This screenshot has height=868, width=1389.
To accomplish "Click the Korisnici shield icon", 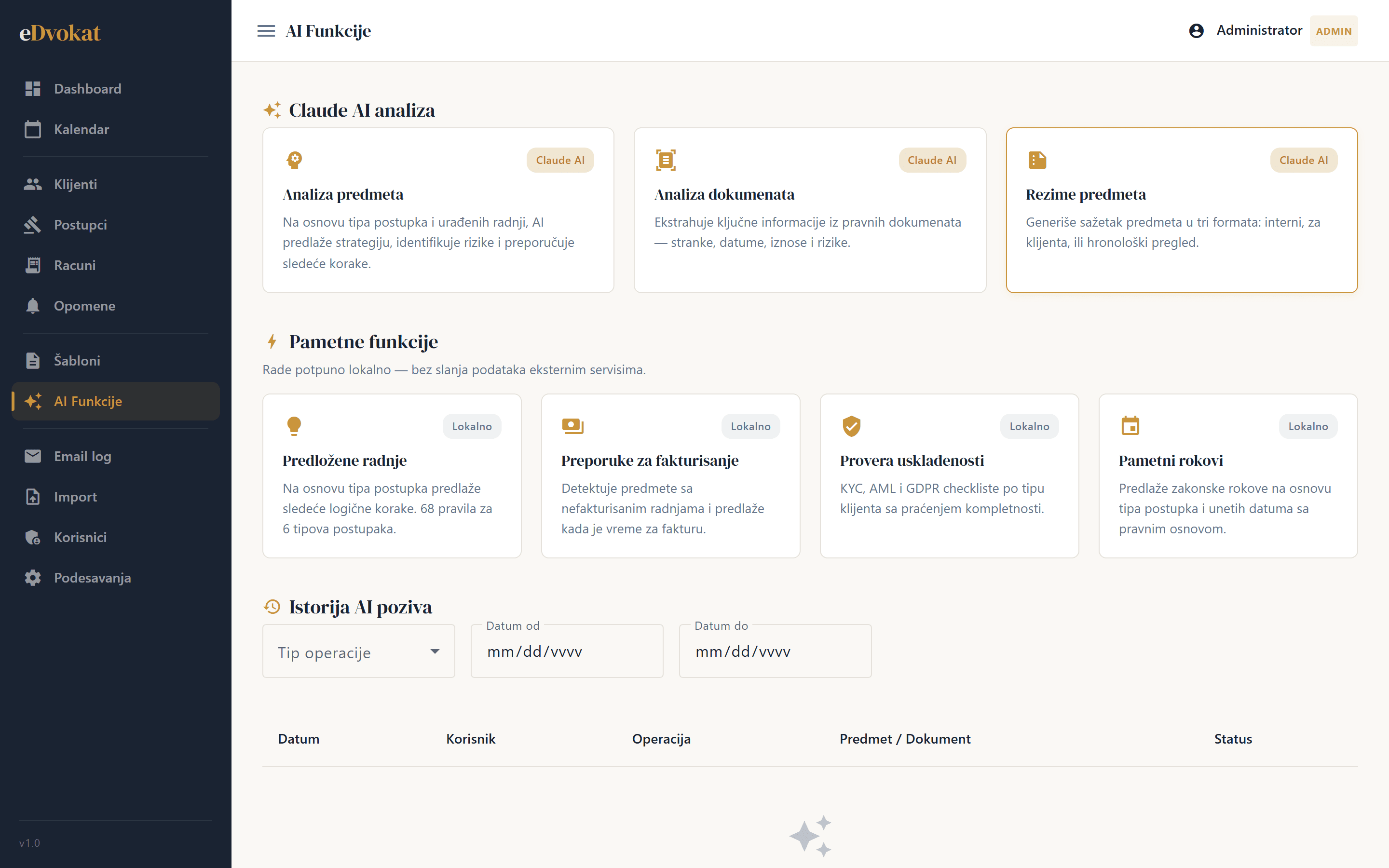I will point(33,537).
